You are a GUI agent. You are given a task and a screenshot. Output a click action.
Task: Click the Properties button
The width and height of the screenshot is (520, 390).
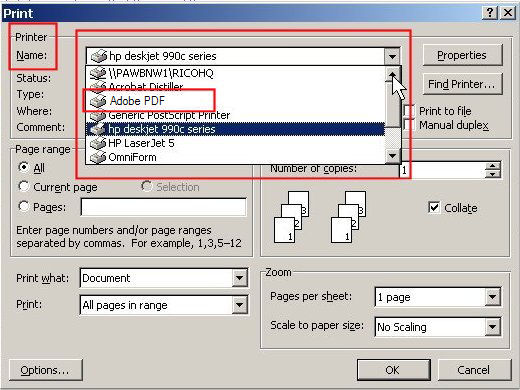[462, 55]
